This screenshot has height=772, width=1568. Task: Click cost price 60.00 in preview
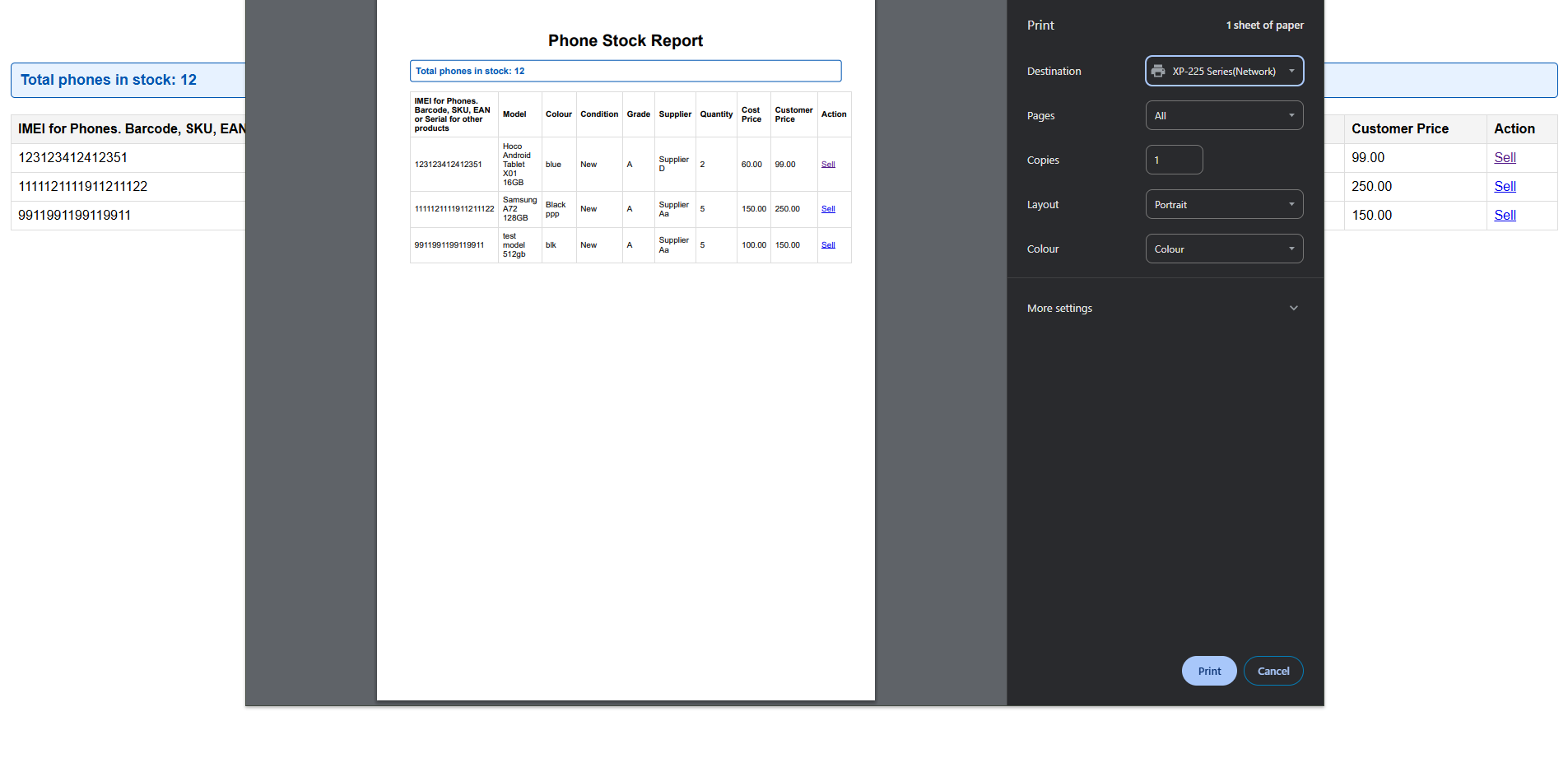pyautogui.click(x=751, y=165)
